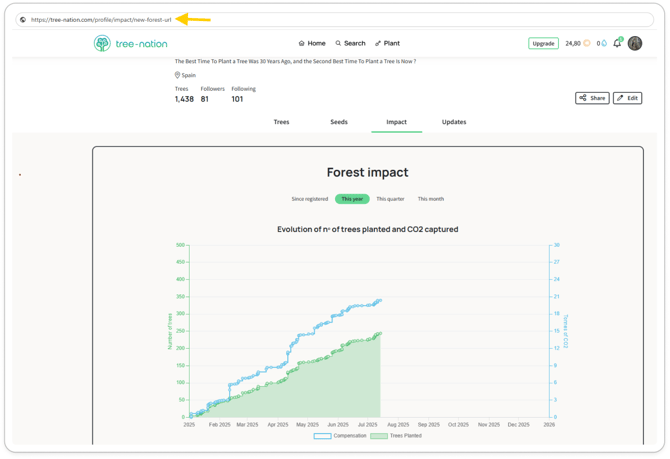The height and width of the screenshot is (459, 670).
Task: Switch to the Seeds tab
Action: coord(339,122)
